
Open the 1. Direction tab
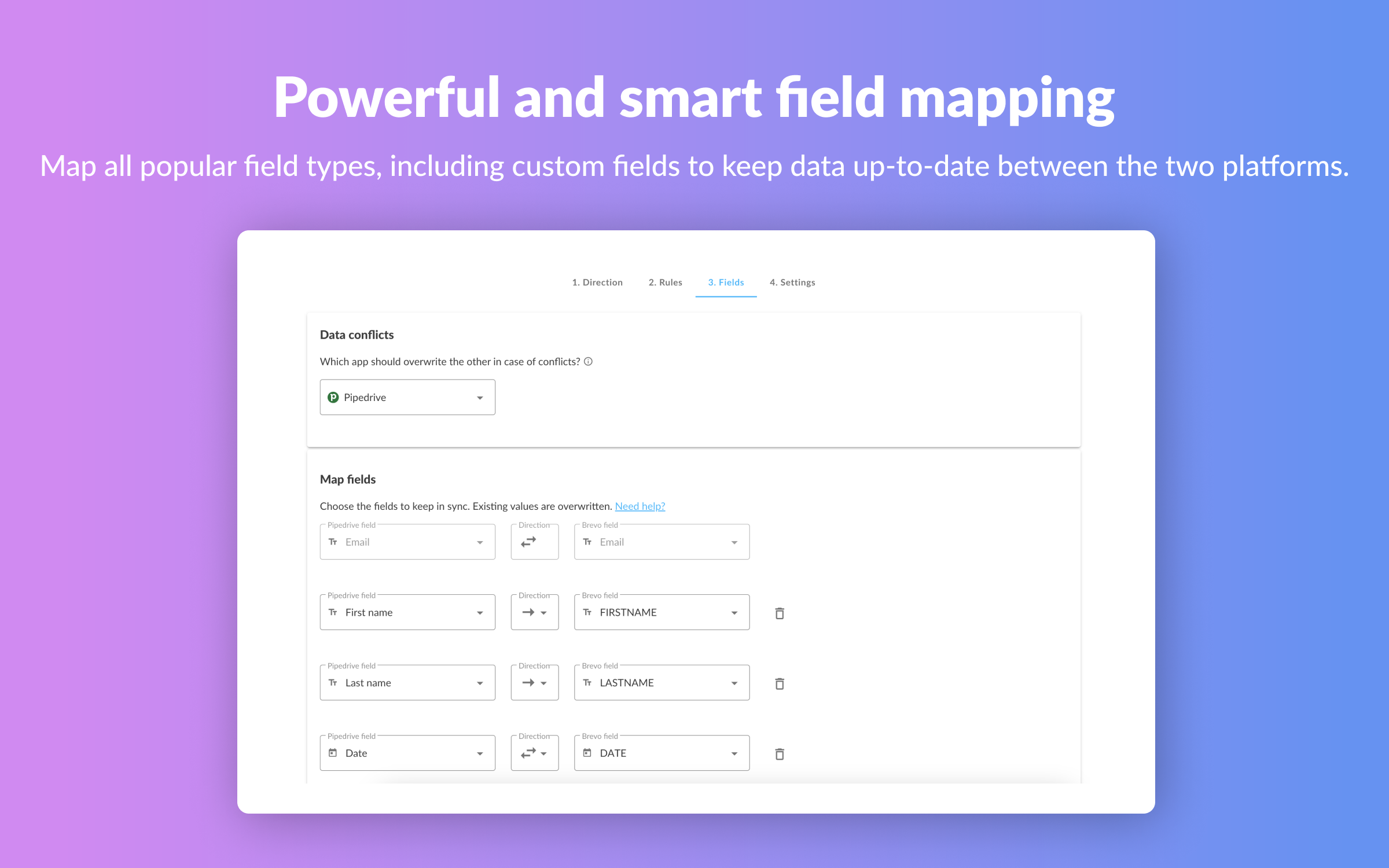[597, 282]
